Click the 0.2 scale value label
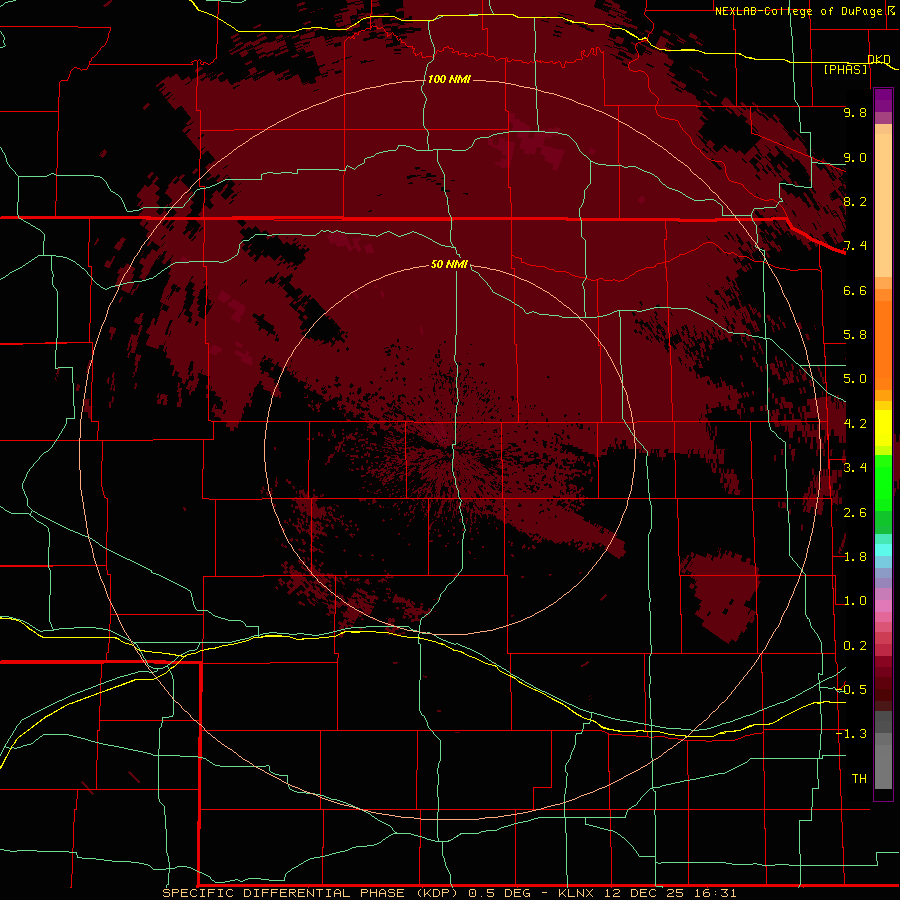 pyautogui.click(x=855, y=646)
